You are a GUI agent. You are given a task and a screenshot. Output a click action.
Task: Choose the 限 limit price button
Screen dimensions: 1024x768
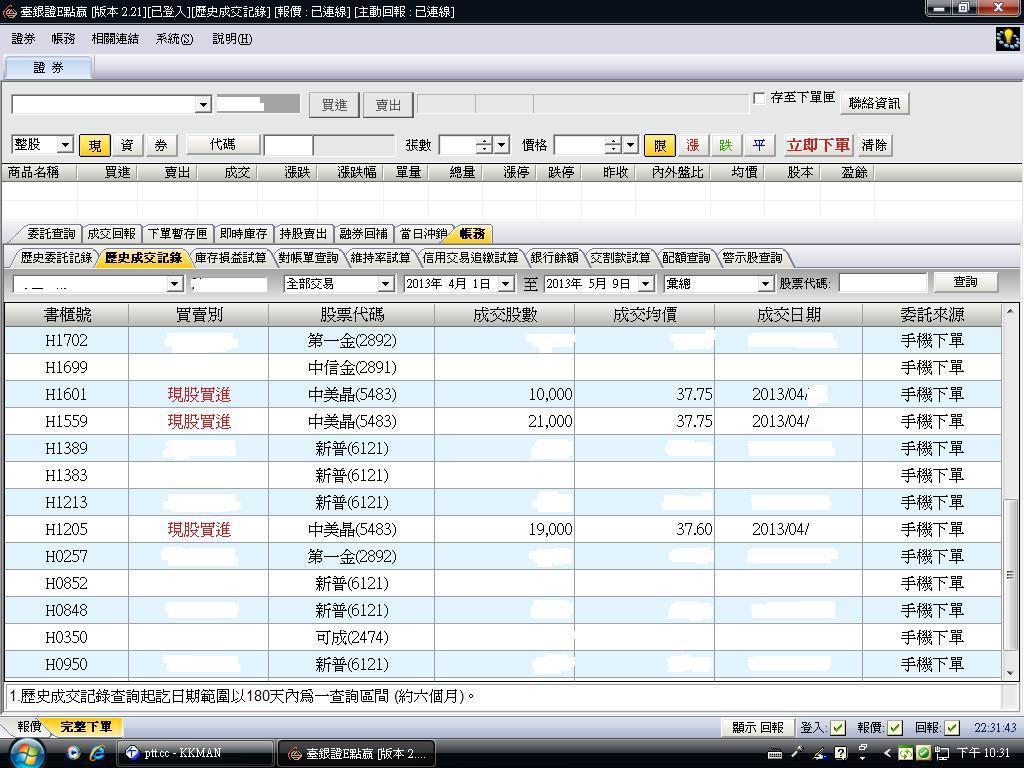coord(659,145)
